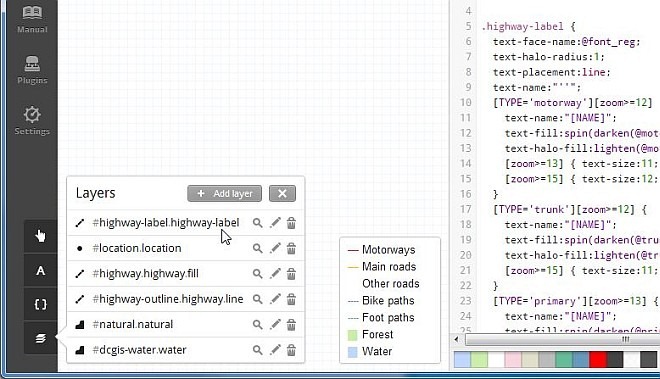Edit the #location.location layer
The image size is (660, 379).
point(275,248)
